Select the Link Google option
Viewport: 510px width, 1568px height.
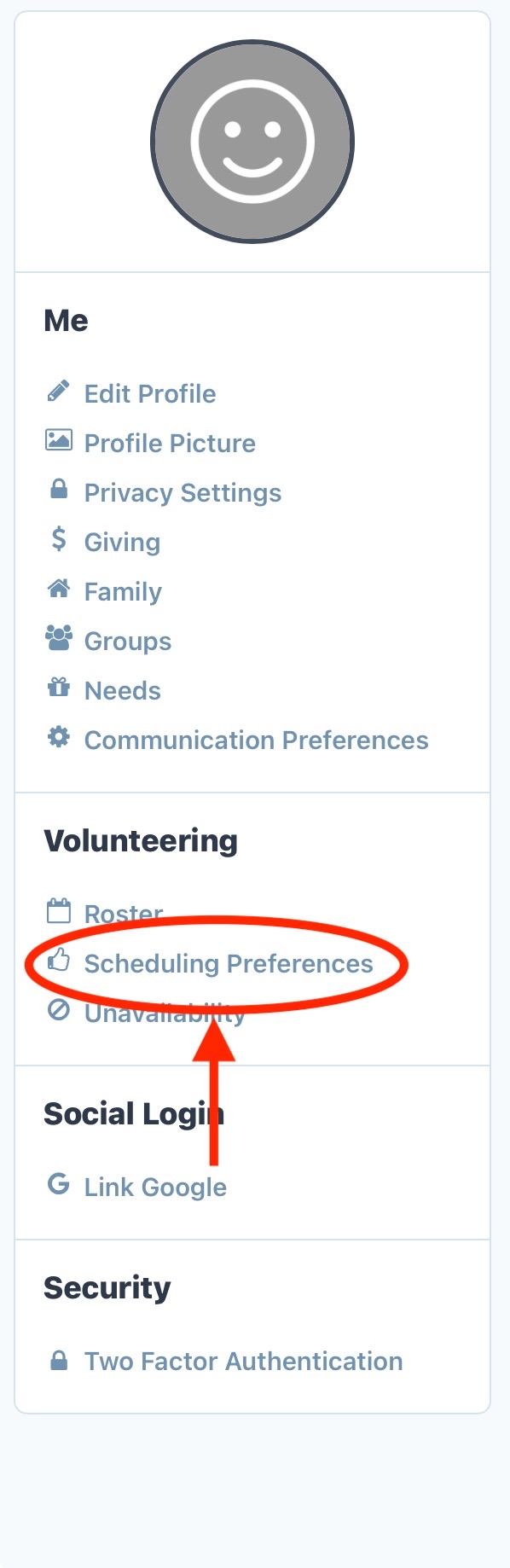pos(155,1188)
